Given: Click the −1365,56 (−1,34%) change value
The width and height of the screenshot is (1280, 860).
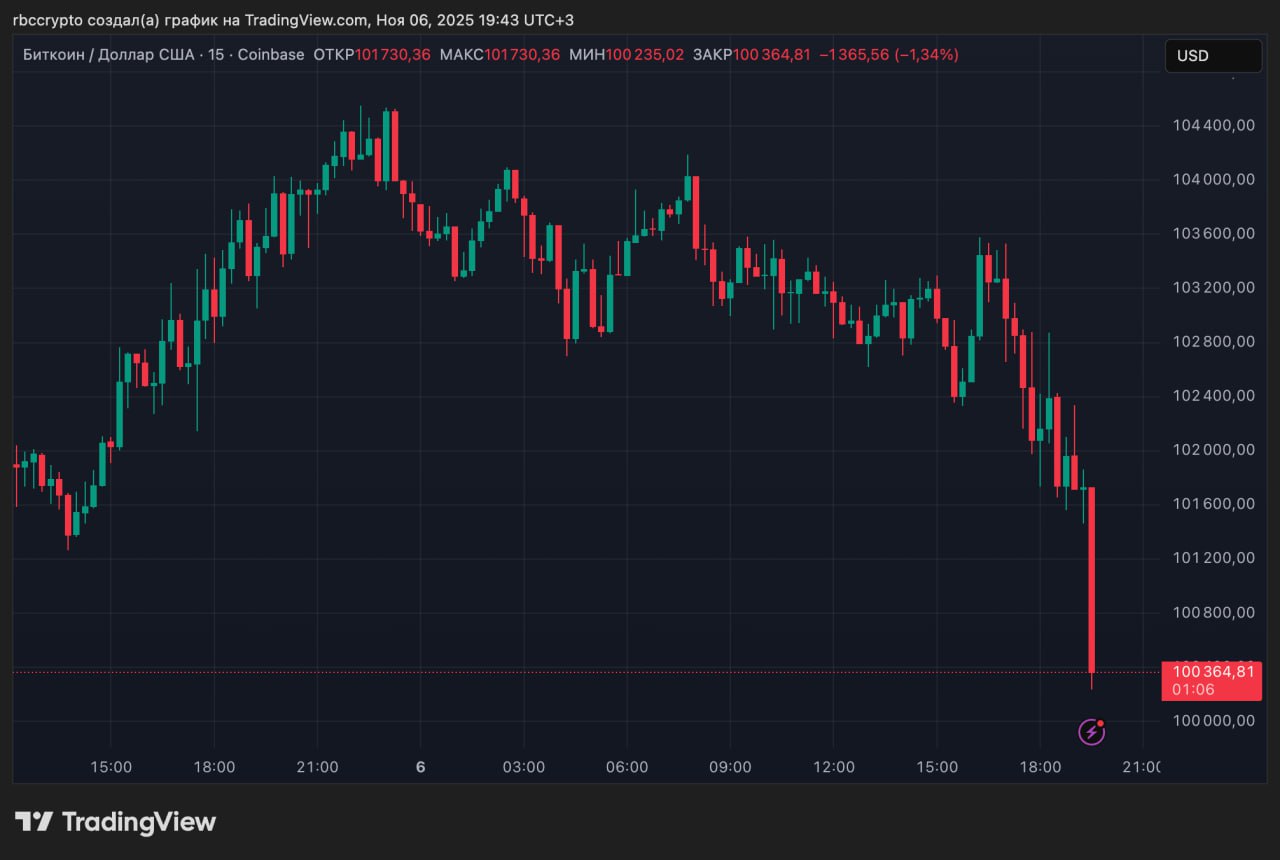Looking at the screenshot, I should coord(888,55).
